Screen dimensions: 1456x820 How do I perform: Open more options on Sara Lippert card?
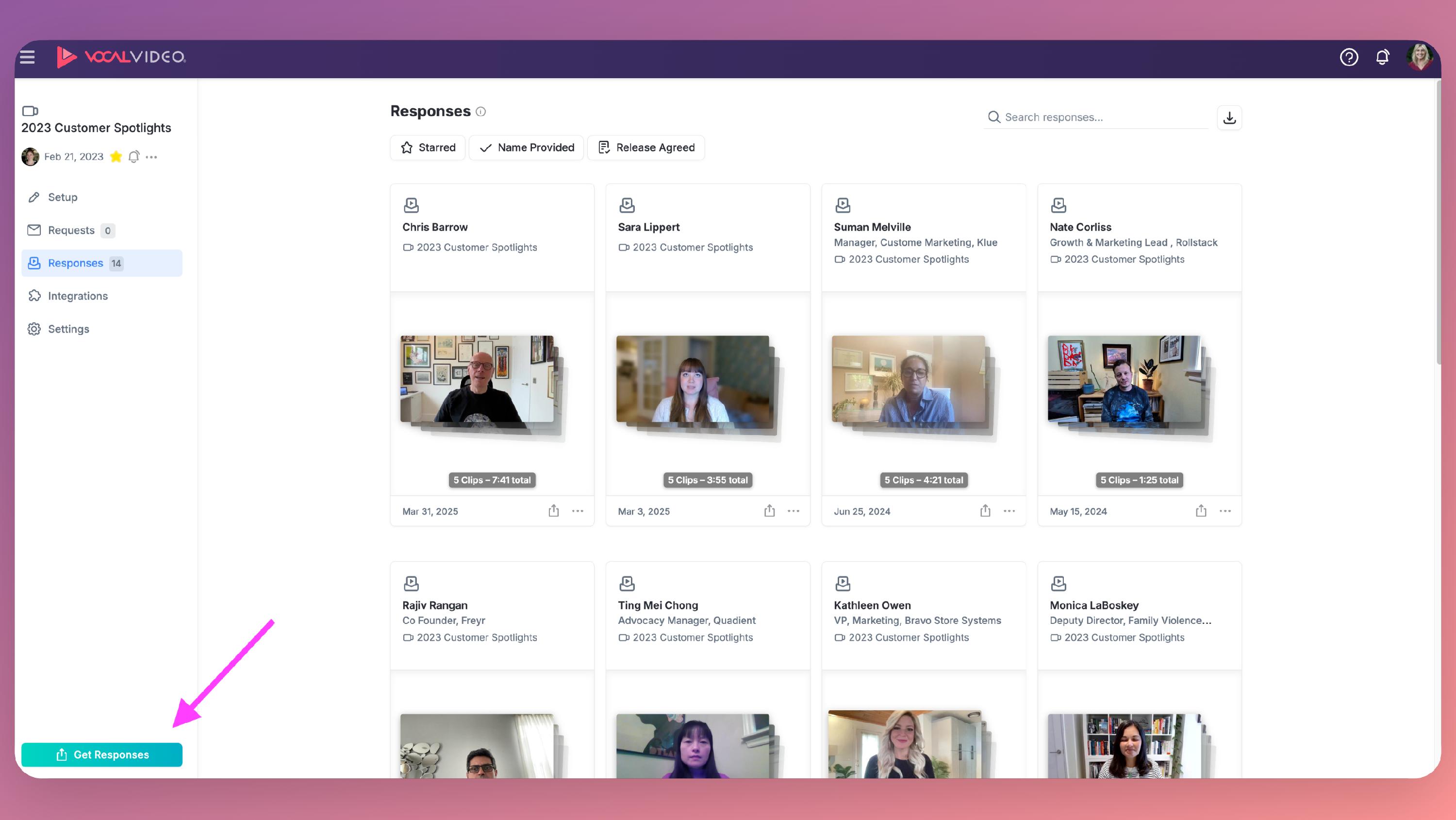pyautogui.click(x=794, y=511)
